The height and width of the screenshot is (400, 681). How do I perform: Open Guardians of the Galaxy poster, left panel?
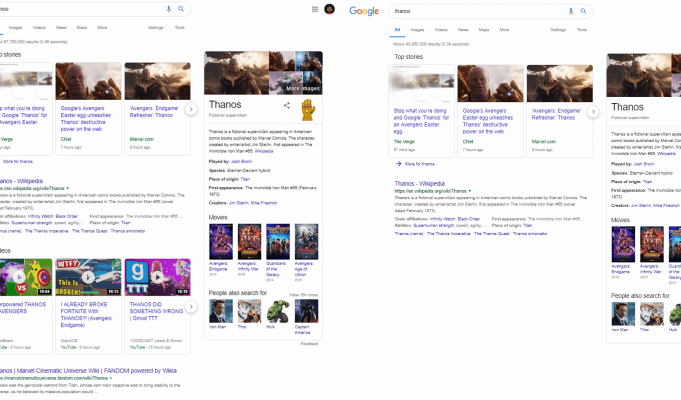click(x=278, y=242)
